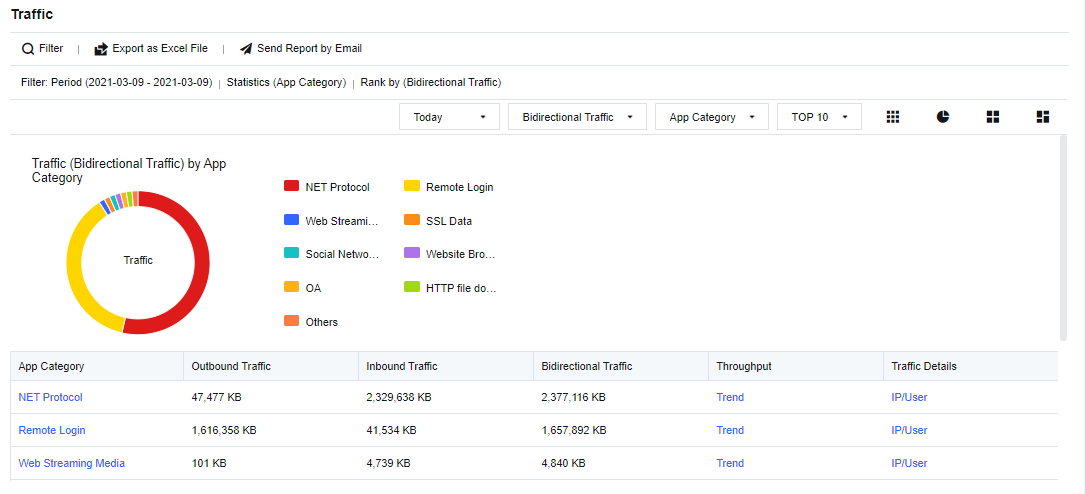Switch to the 3x3 grid view icon
Screen dimensions: 1085x494
pos(893,117)
